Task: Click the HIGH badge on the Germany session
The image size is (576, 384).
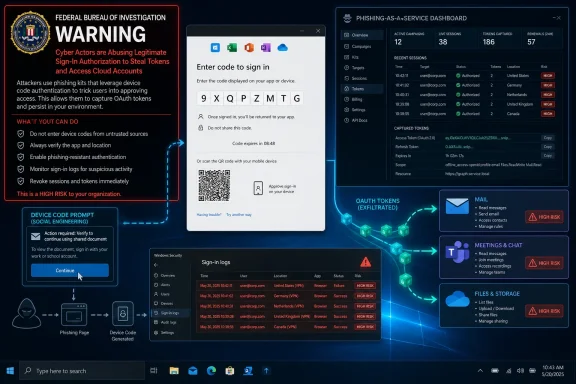Action: point(548,85)
